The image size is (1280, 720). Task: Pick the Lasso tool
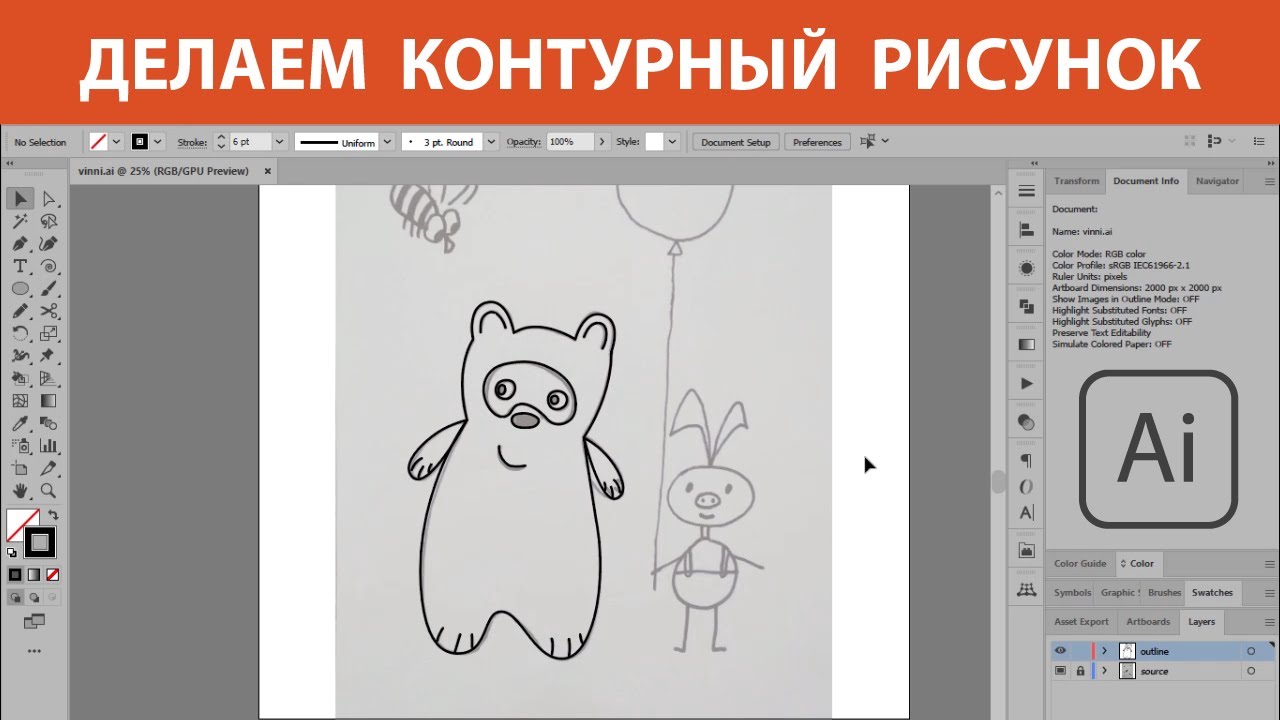[48, 221]
